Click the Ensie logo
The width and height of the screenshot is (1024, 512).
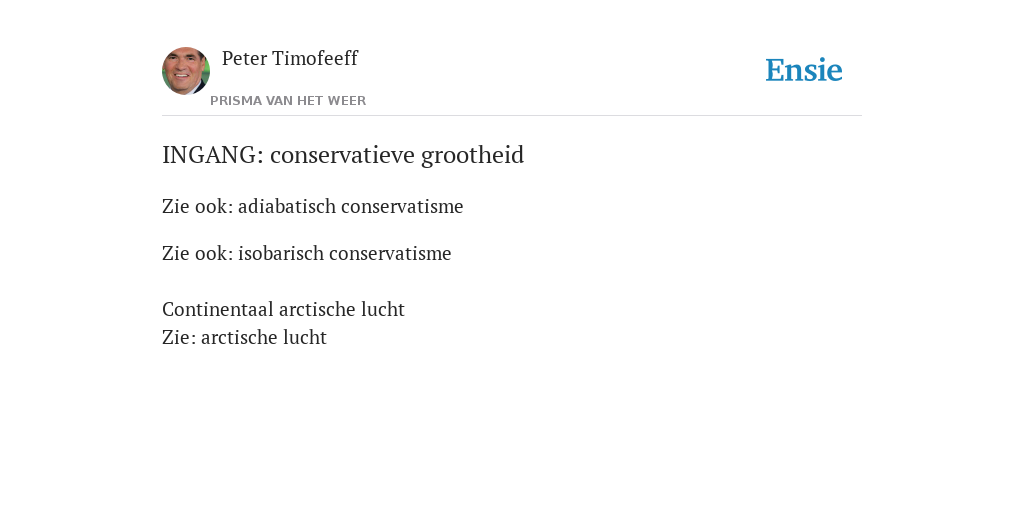804,70
